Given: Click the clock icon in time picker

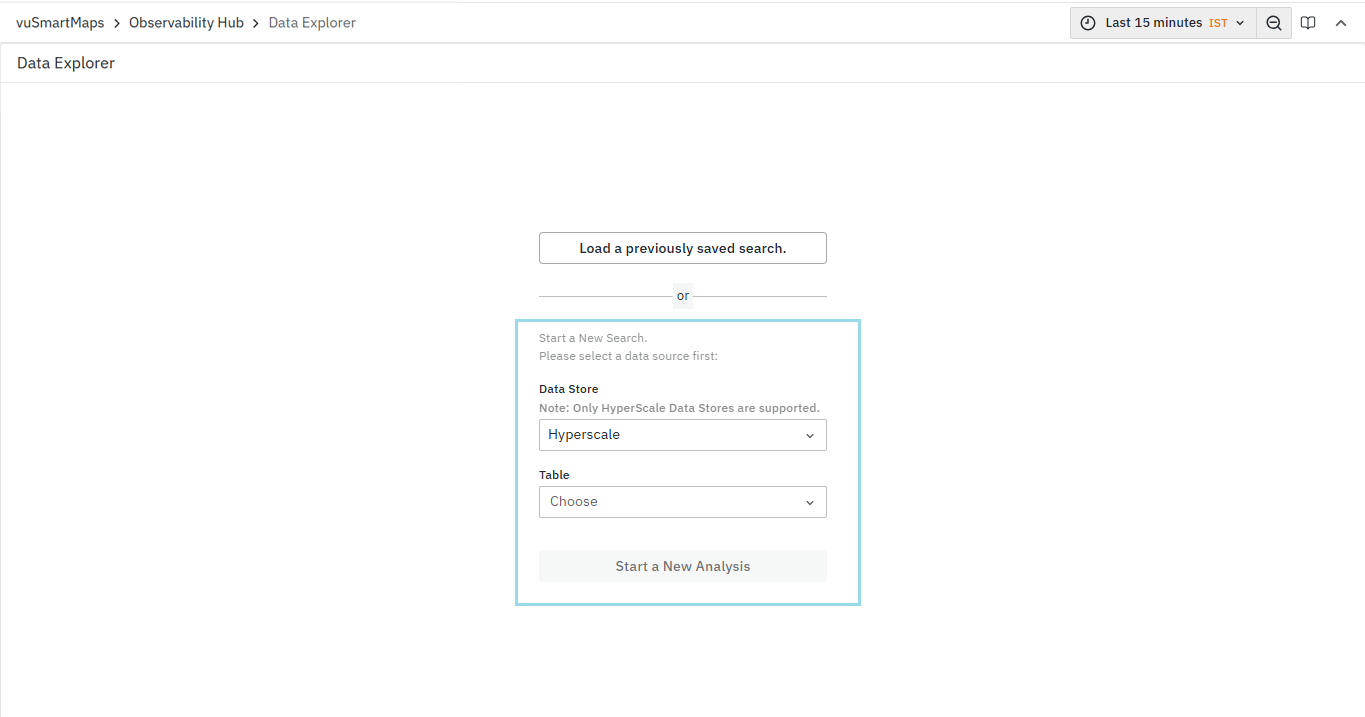Looking at the screenshot, I should (x=1088, y=23).
